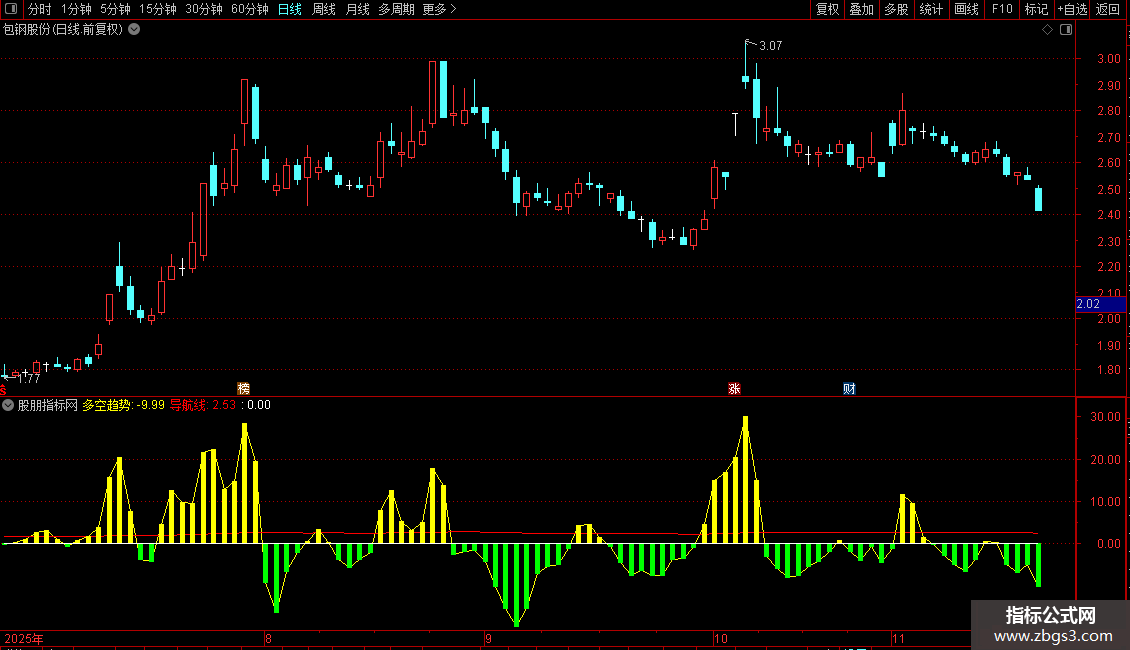Select the 60分钟 period tab

coord(250,9)
